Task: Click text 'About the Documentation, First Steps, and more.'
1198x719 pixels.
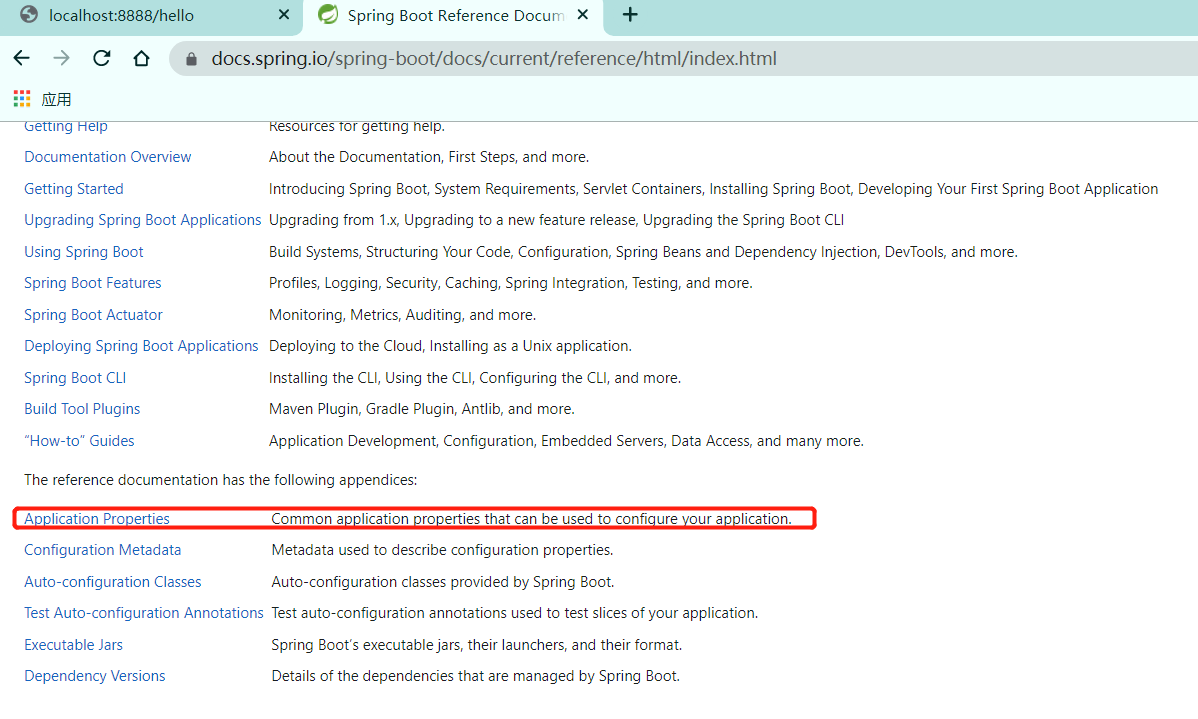Action: (x=429, y=157)
